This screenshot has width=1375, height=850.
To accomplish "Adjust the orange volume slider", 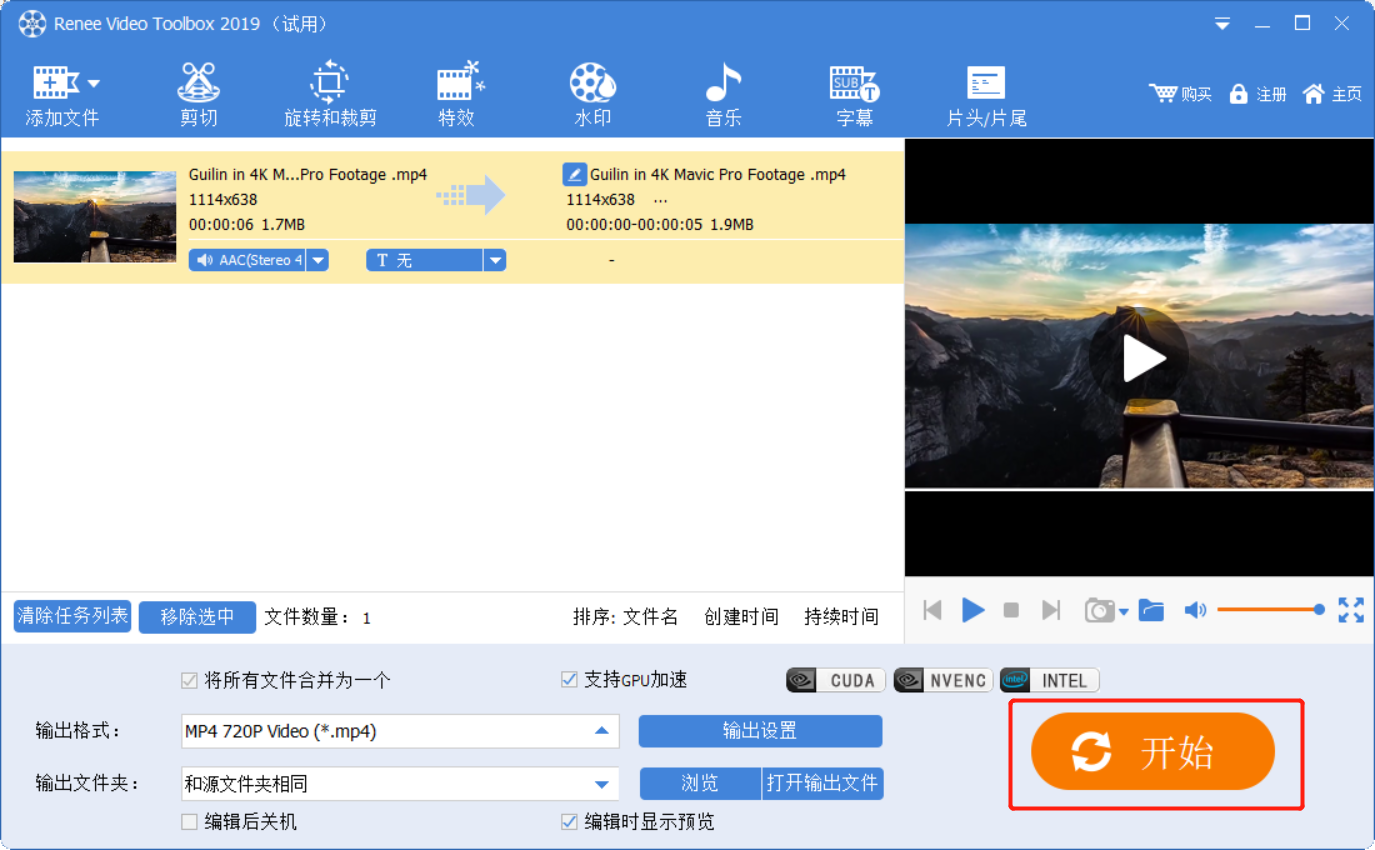I will click(1271, 609).
